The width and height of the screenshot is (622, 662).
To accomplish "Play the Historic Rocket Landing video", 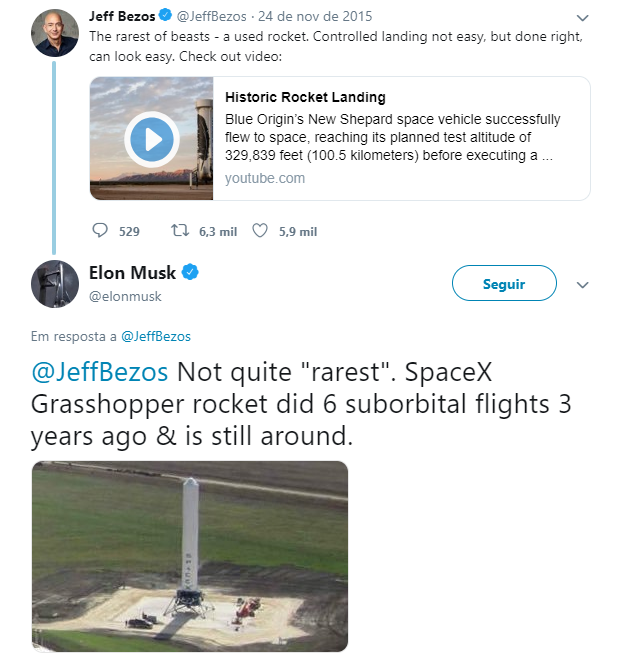I will pos(151,139).
